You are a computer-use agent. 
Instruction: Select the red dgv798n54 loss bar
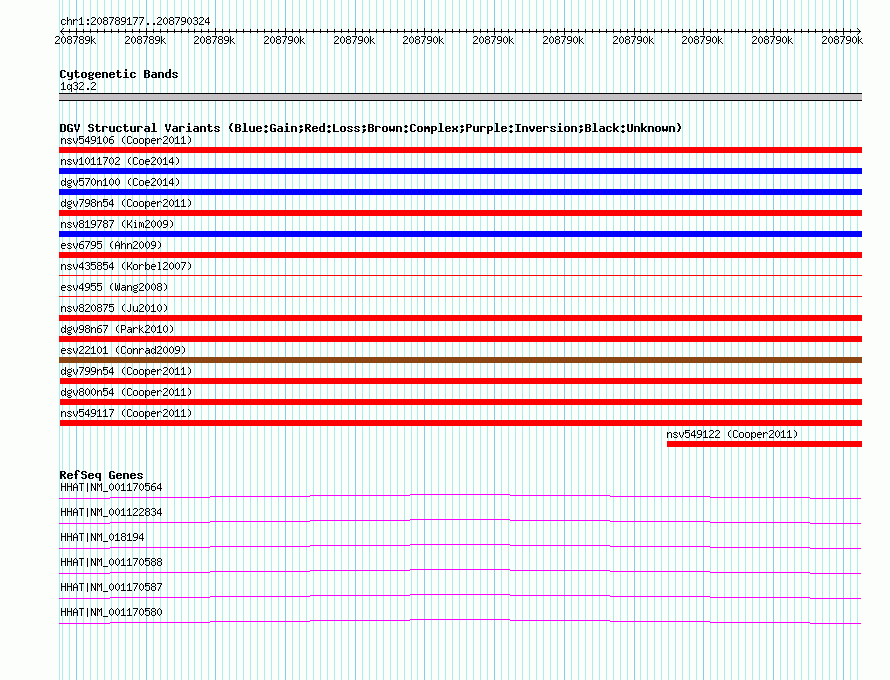(x=460, y=213)
